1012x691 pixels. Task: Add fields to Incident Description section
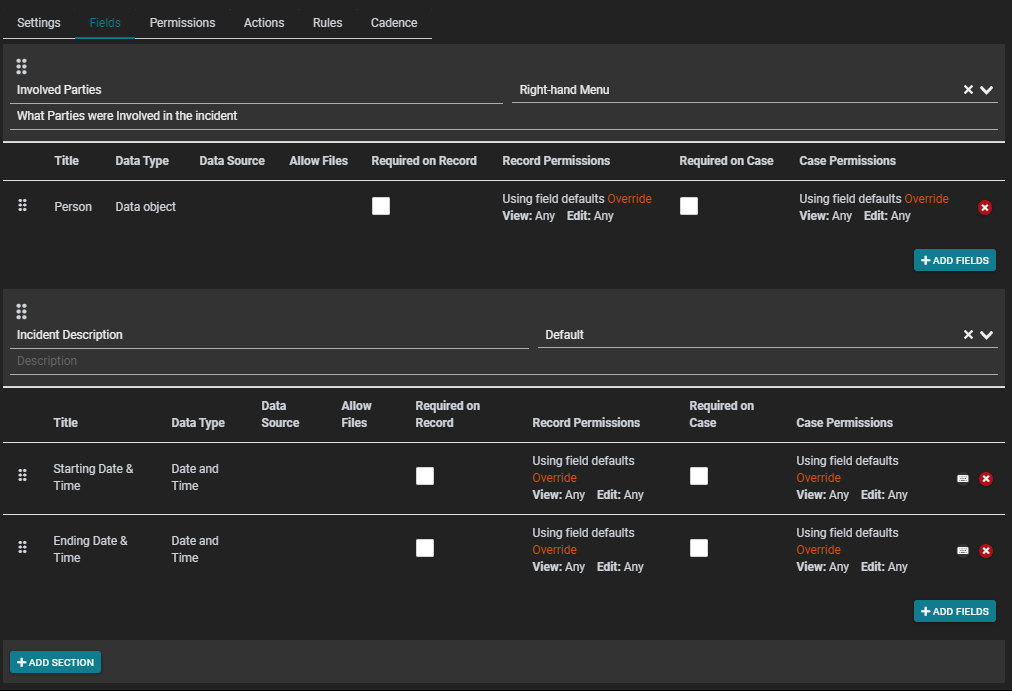(x=955, y=611)
